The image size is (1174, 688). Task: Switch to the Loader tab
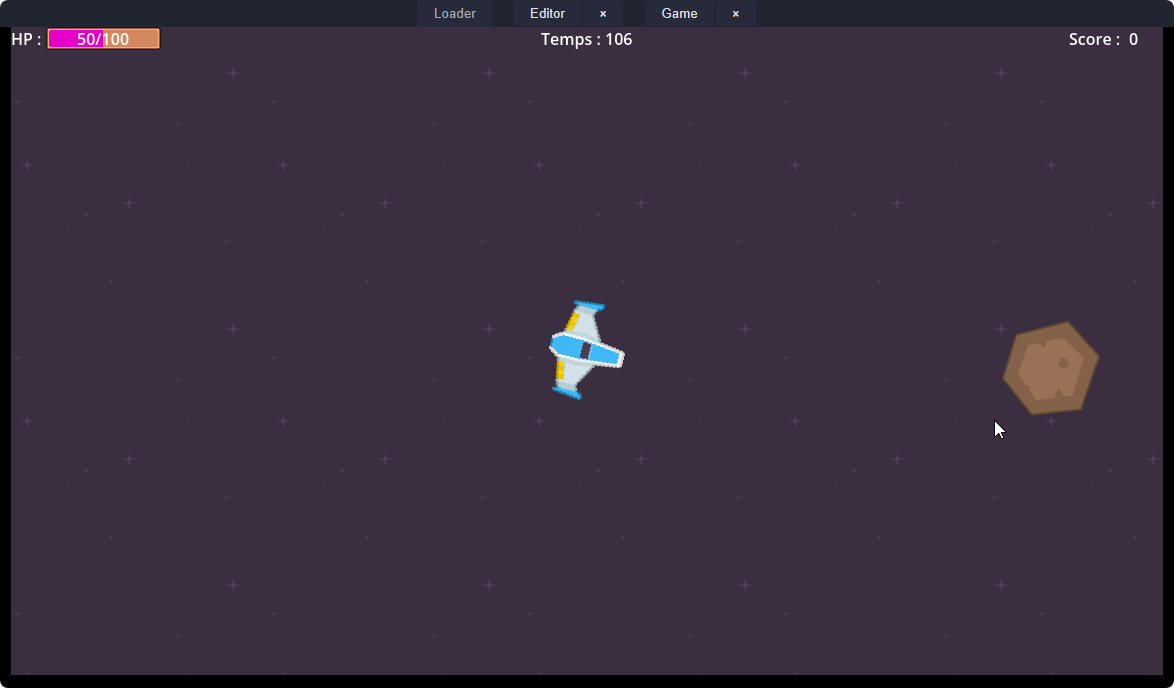click(454, 13)
